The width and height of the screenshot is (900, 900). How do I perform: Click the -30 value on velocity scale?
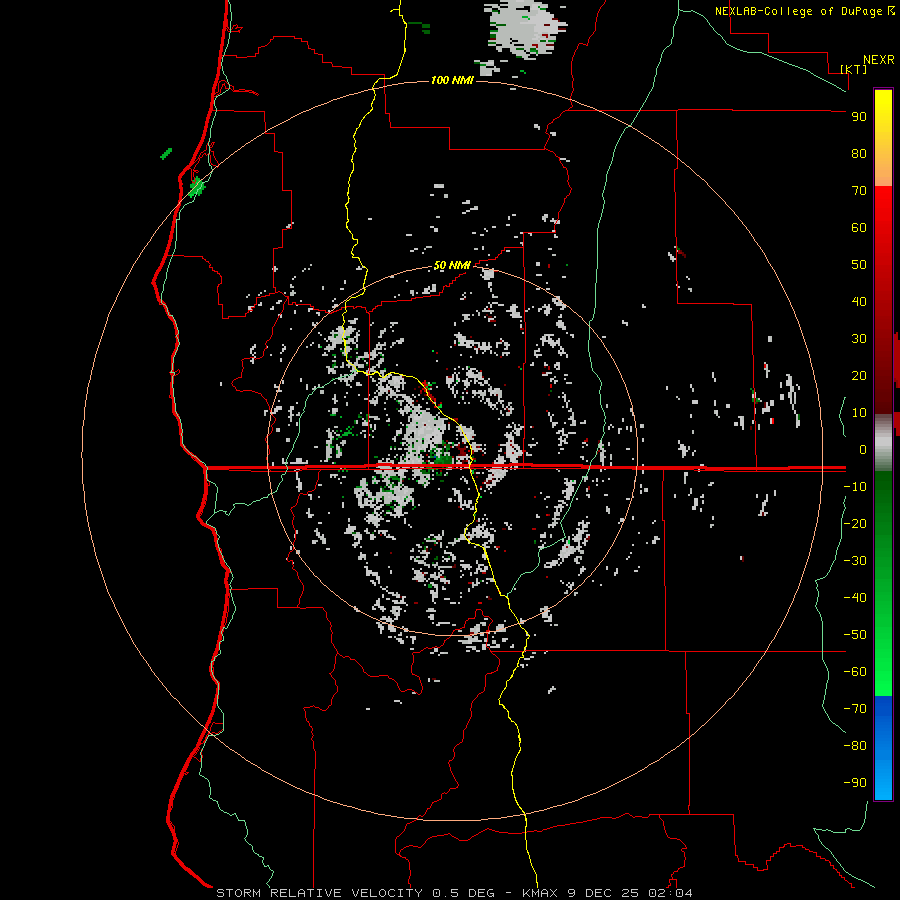(855, 561)
